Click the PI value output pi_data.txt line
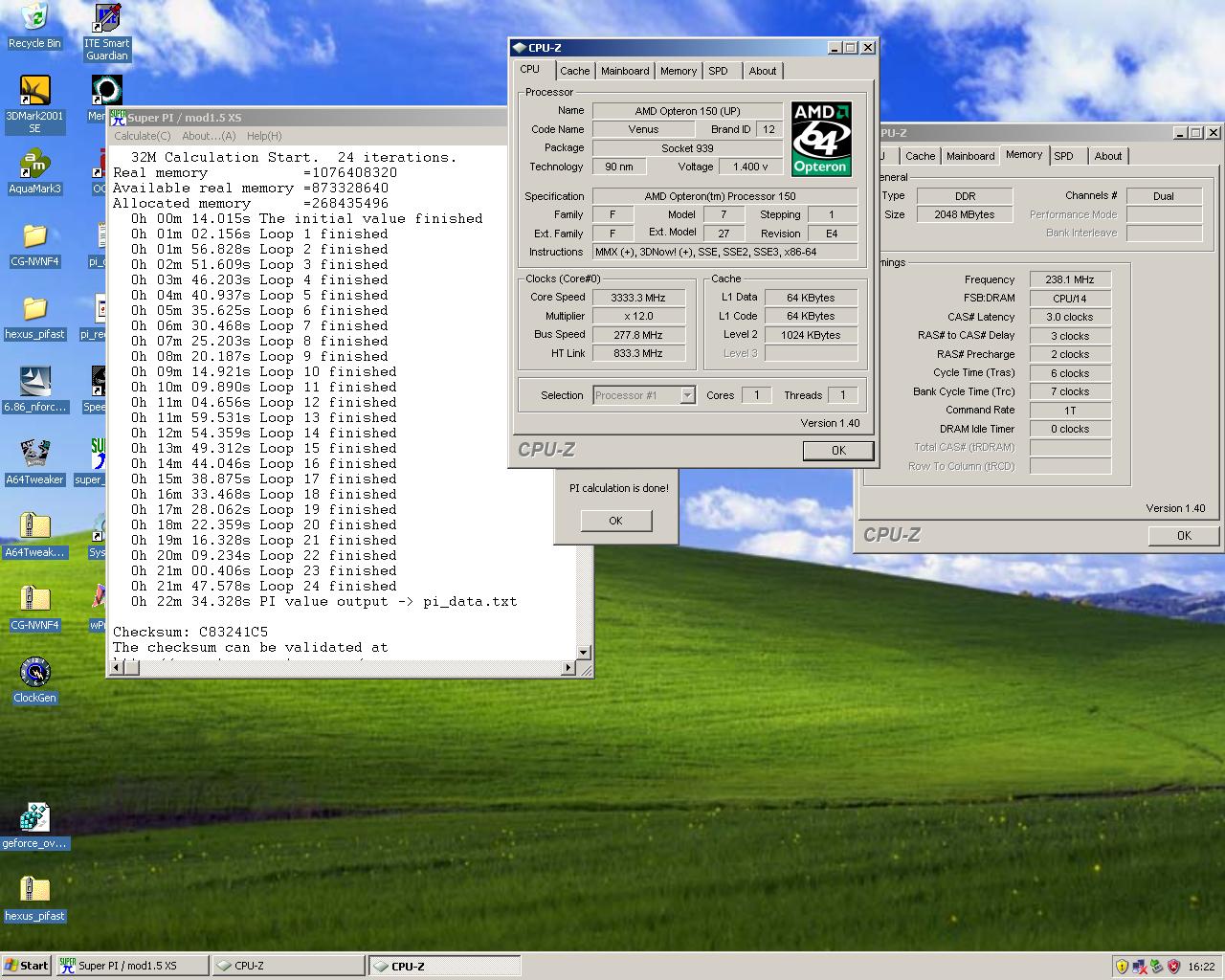Screen dimensions: 1225x980 (x=323, y=601)
